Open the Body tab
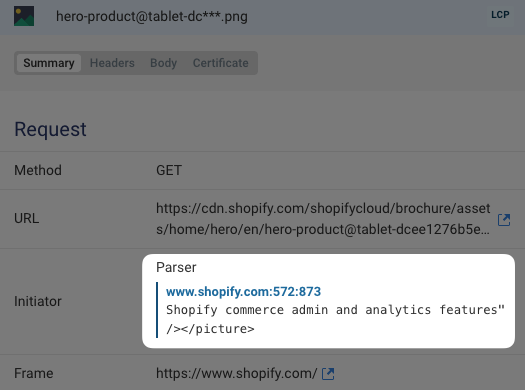 coord(163,63)
